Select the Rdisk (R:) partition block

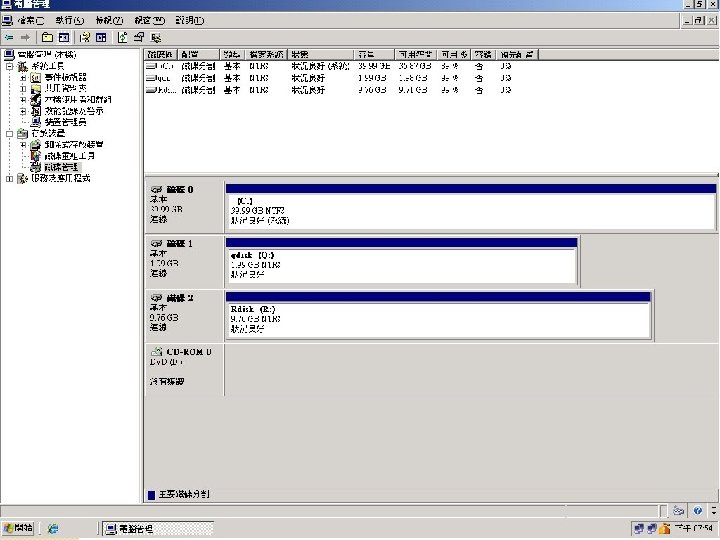[439, 315]
